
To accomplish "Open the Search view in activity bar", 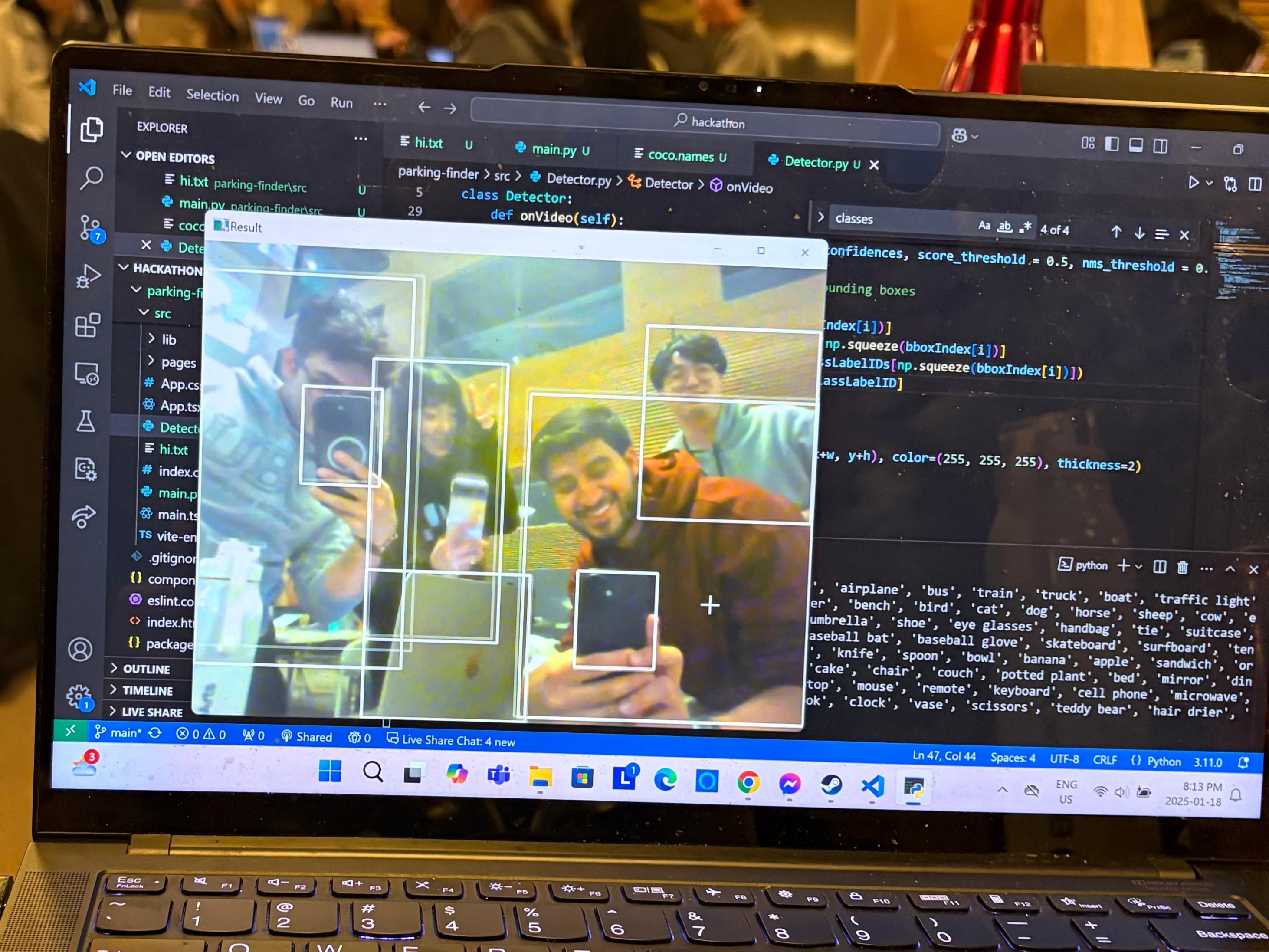I will tap(91, 178).
